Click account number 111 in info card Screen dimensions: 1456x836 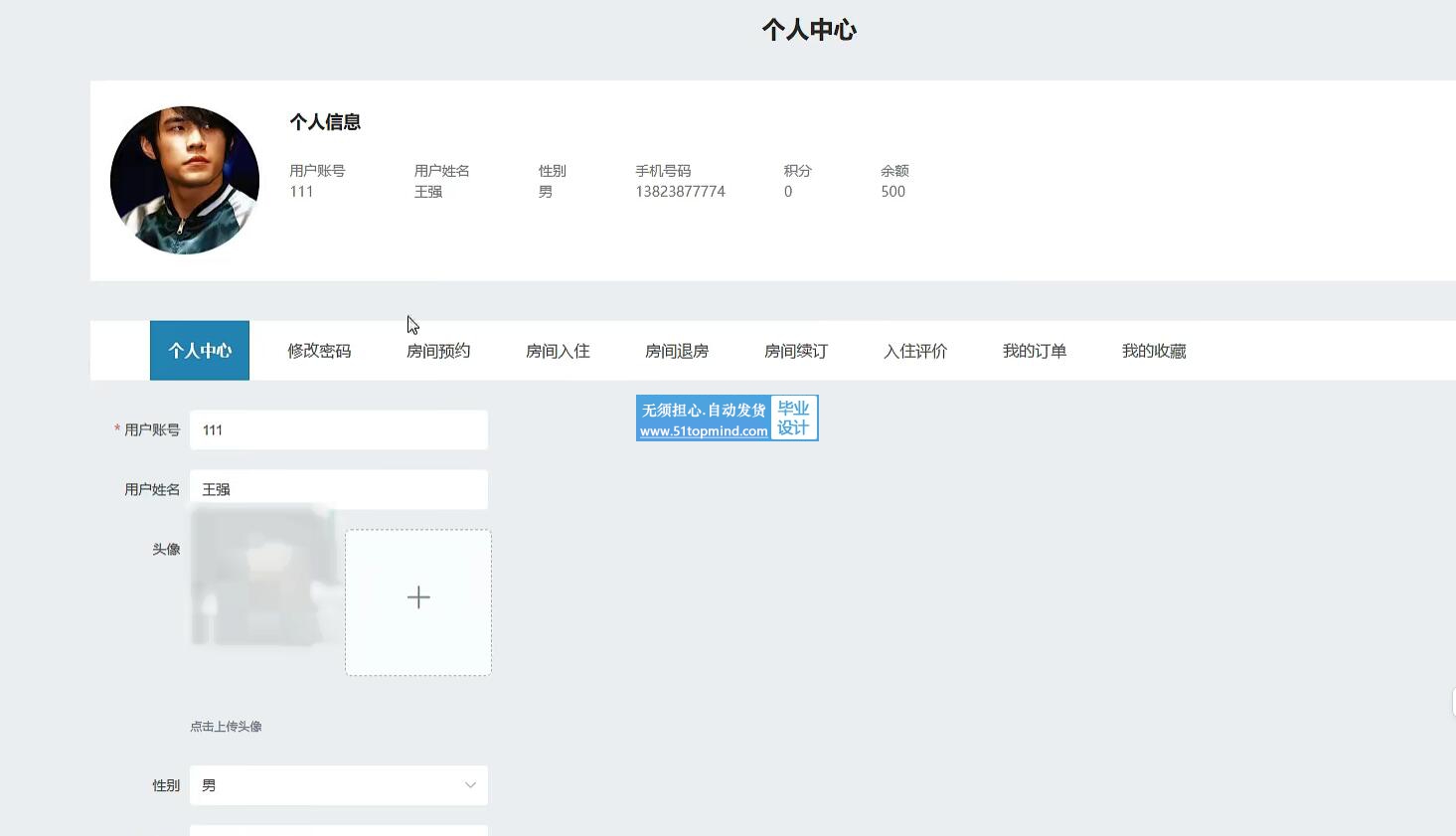[301, 192]
